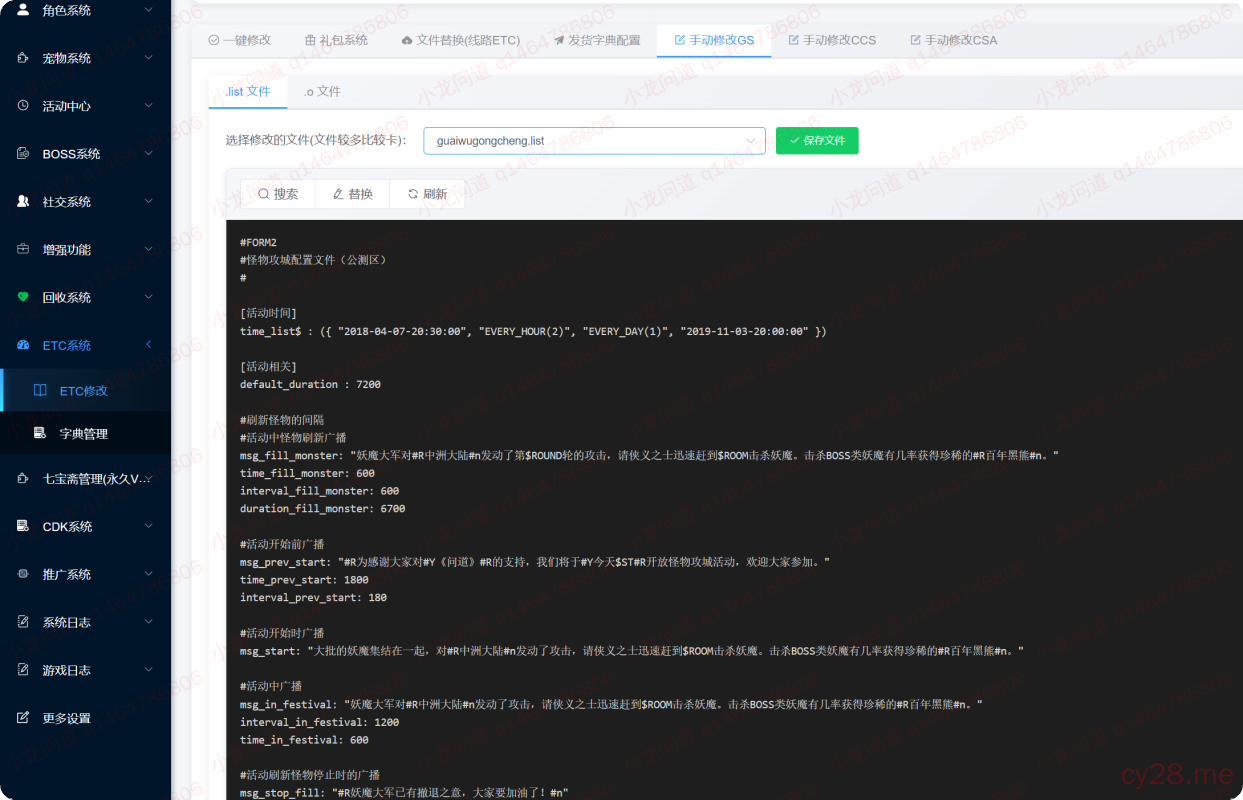Select the 替换 tool above the editor

click(x=351, y=194)
